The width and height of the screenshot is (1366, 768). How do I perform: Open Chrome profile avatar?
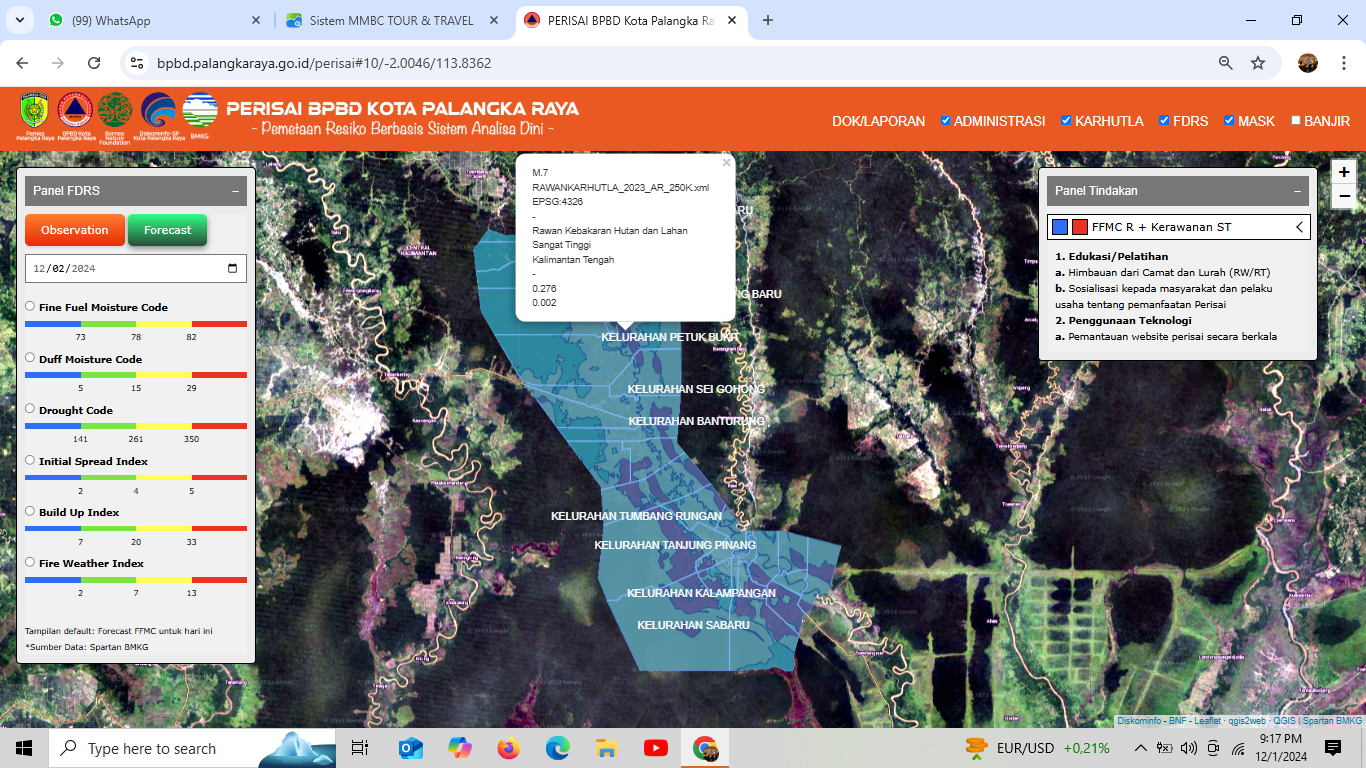click(1308, 63)
